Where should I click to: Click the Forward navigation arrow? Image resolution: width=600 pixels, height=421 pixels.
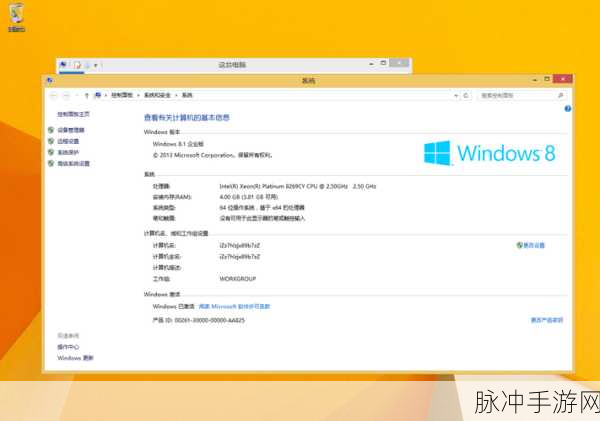(66, 95)
